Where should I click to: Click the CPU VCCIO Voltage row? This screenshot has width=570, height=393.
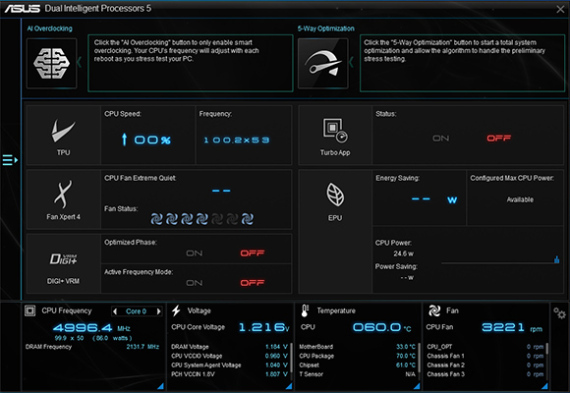[x=229, y=356]
